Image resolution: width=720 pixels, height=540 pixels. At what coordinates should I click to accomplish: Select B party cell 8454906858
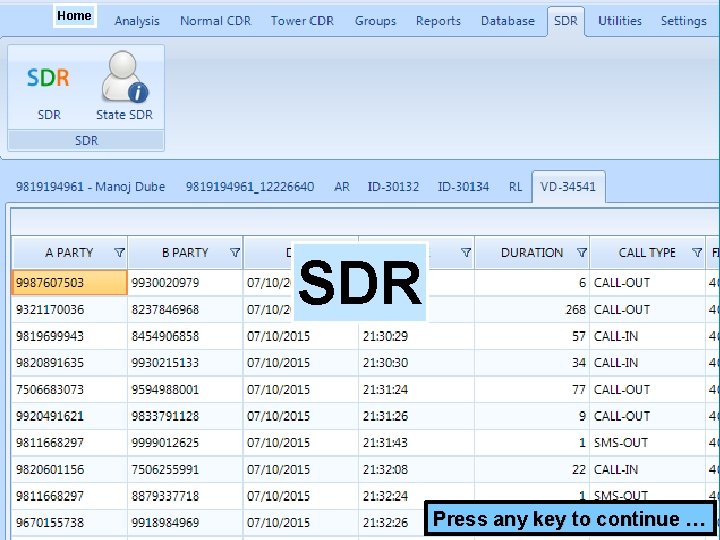click(186, 336)
